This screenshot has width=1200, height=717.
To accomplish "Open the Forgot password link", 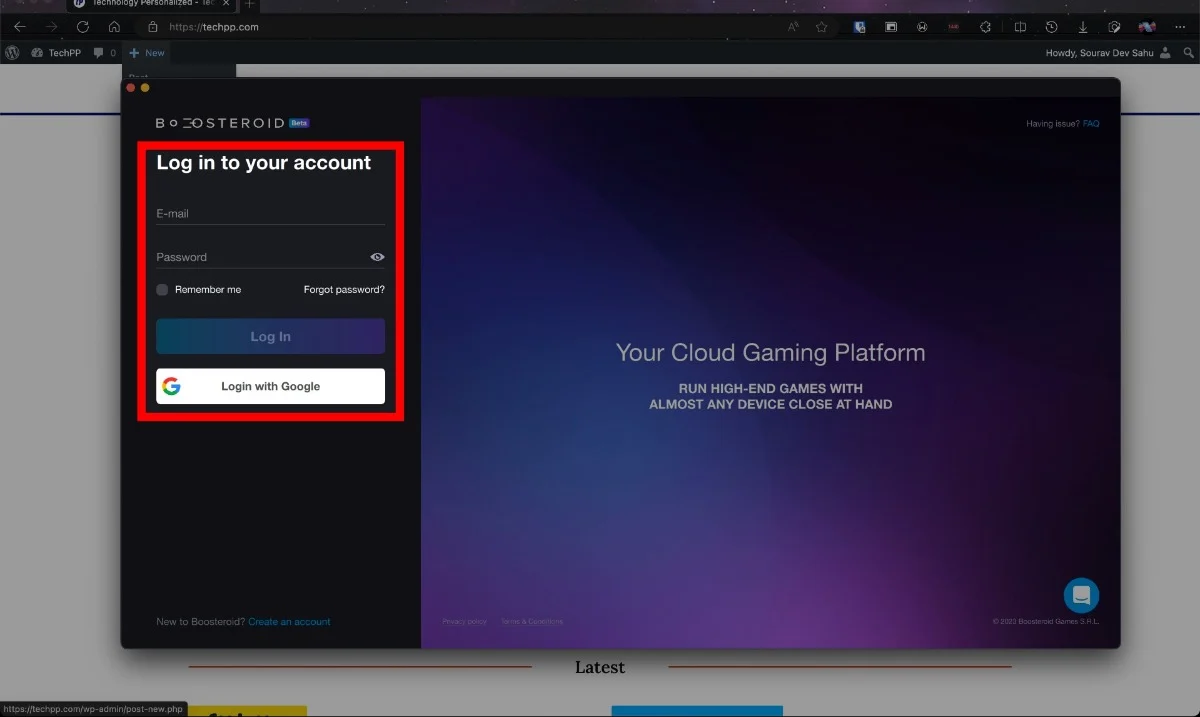I will (x=344, y=290).
